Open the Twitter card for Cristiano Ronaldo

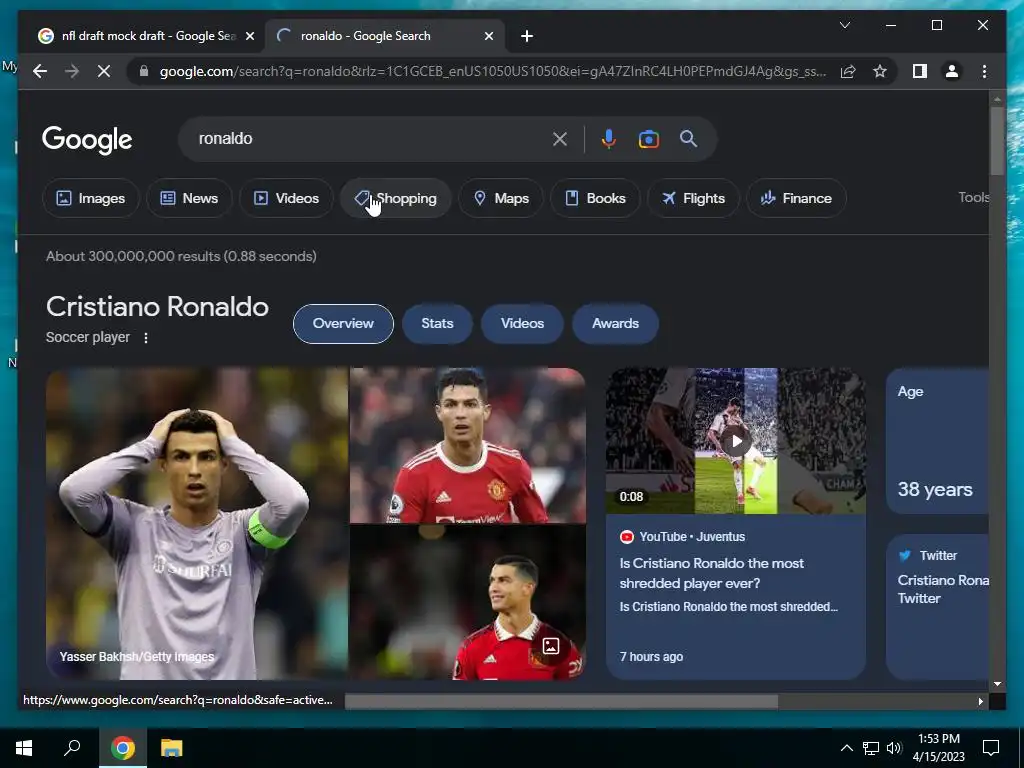[x=937, y=607]
